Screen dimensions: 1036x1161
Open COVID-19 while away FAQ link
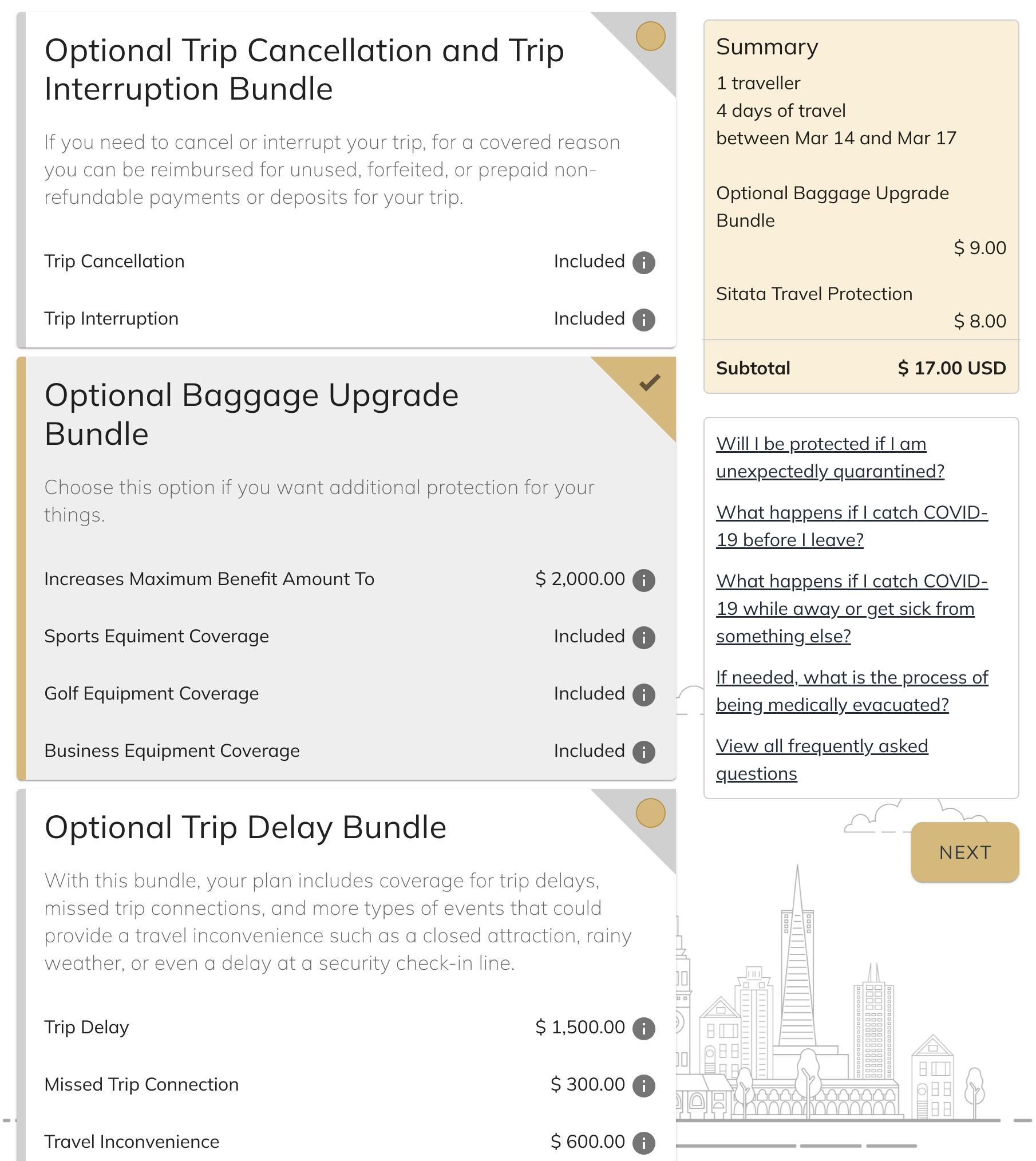click(x=851, y=609)
